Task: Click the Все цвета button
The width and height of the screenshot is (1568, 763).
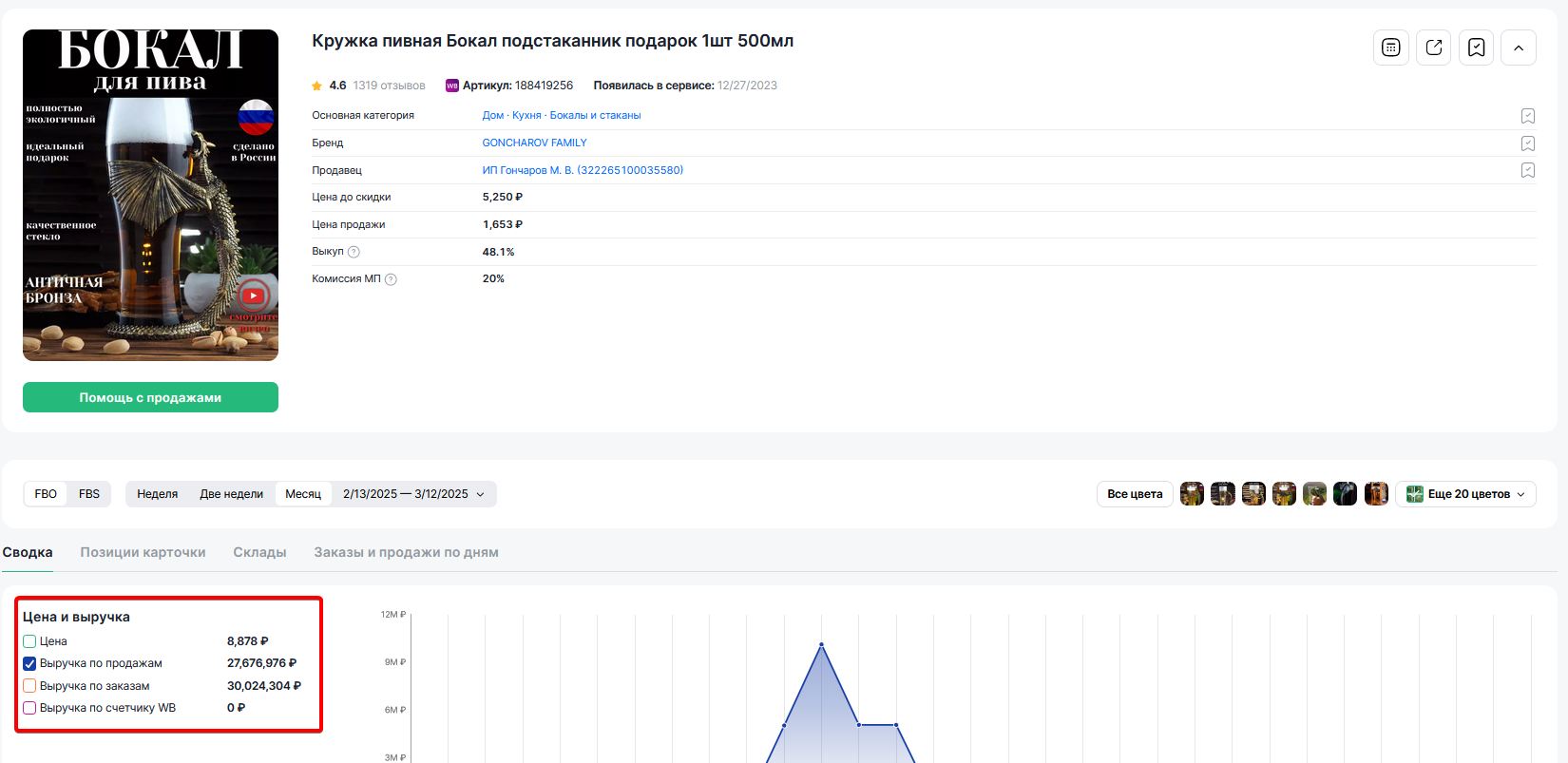Action: pos(1135,494)
